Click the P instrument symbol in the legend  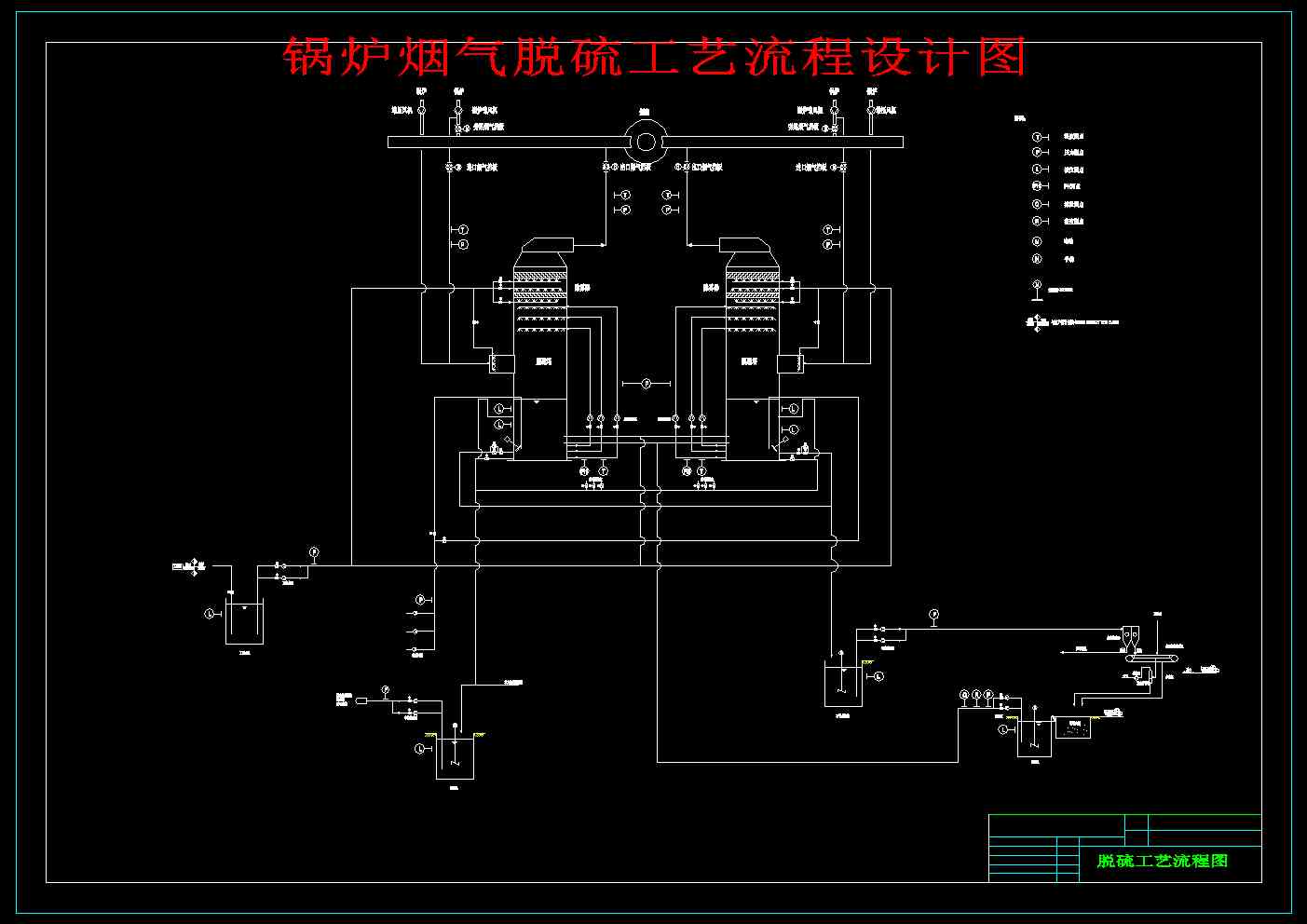(1036, 152)
